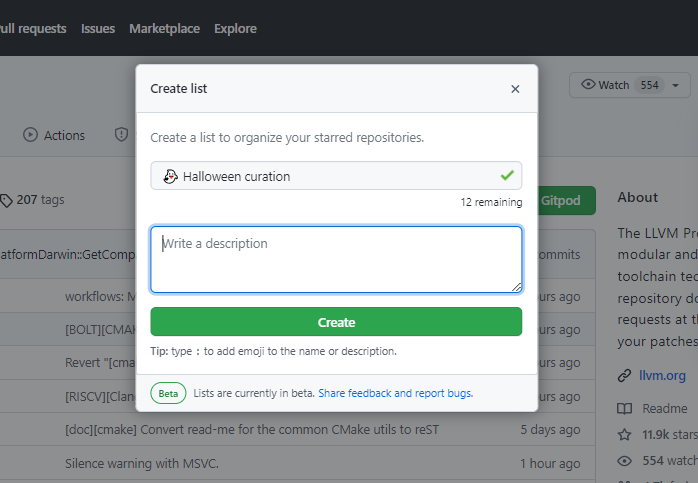The image size is (698, 483).
Task: Click the 'workflows:' commit message row
Action: (101, 296)
